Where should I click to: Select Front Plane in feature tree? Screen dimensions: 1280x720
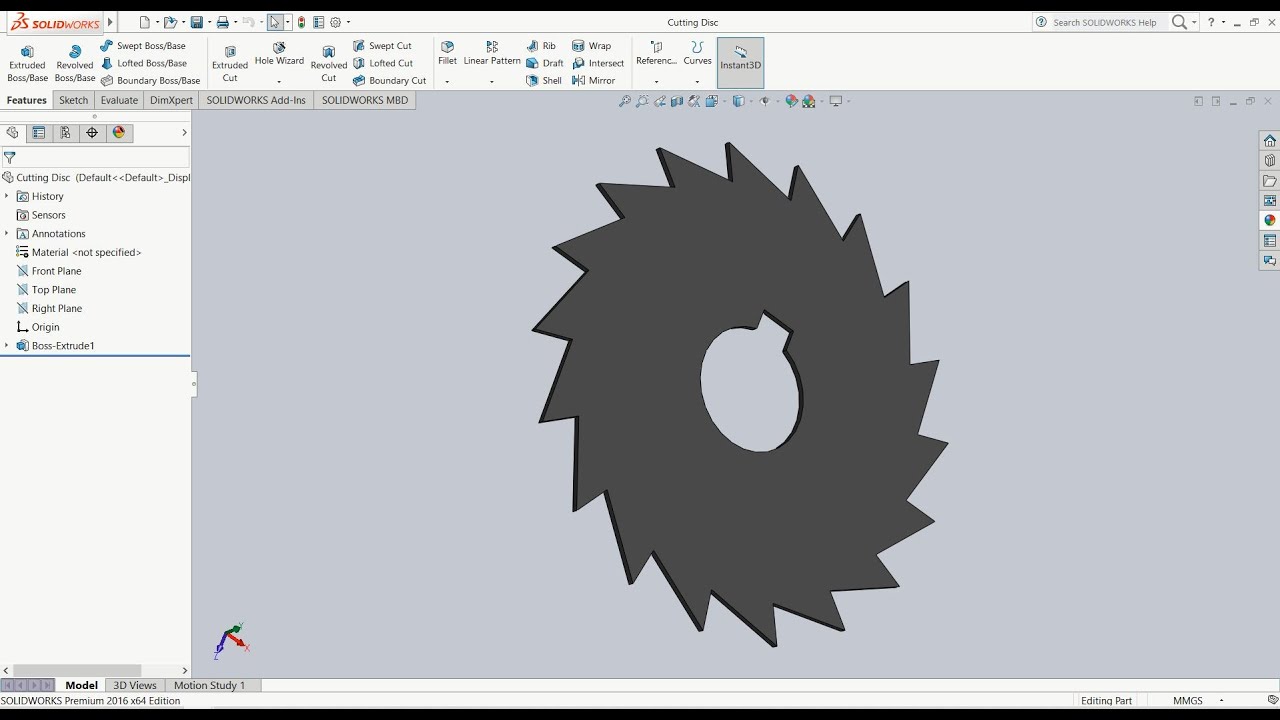[50, 271]
